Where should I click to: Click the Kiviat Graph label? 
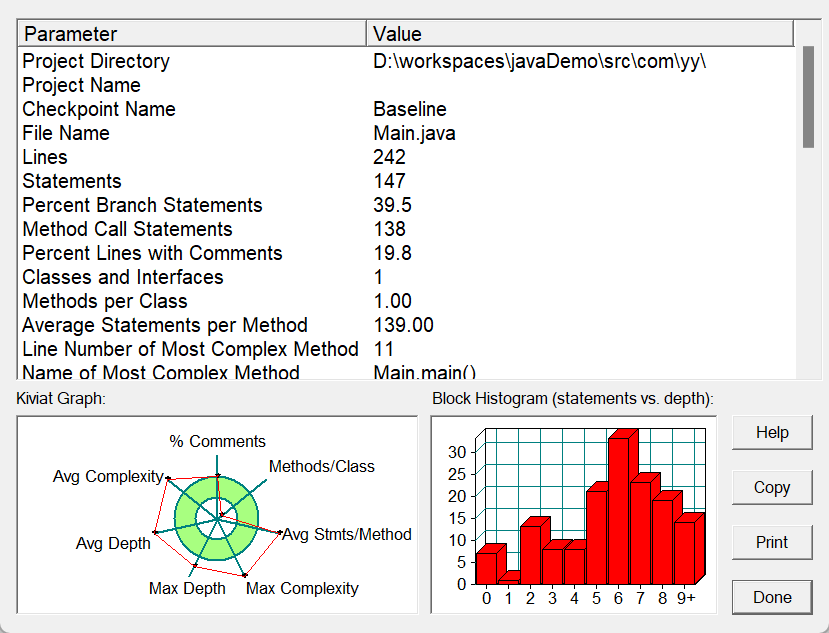coord(61,398)
